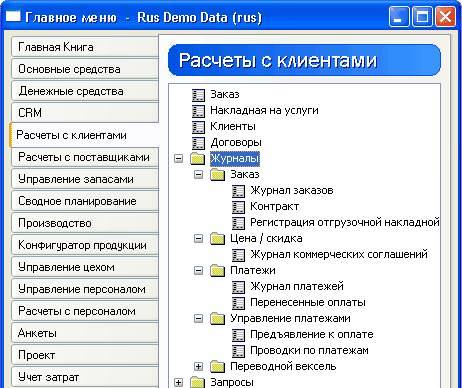462x388 pixels.
Task: Click the folder icon of Заказ subfolder
Action: tap(218, 174)
